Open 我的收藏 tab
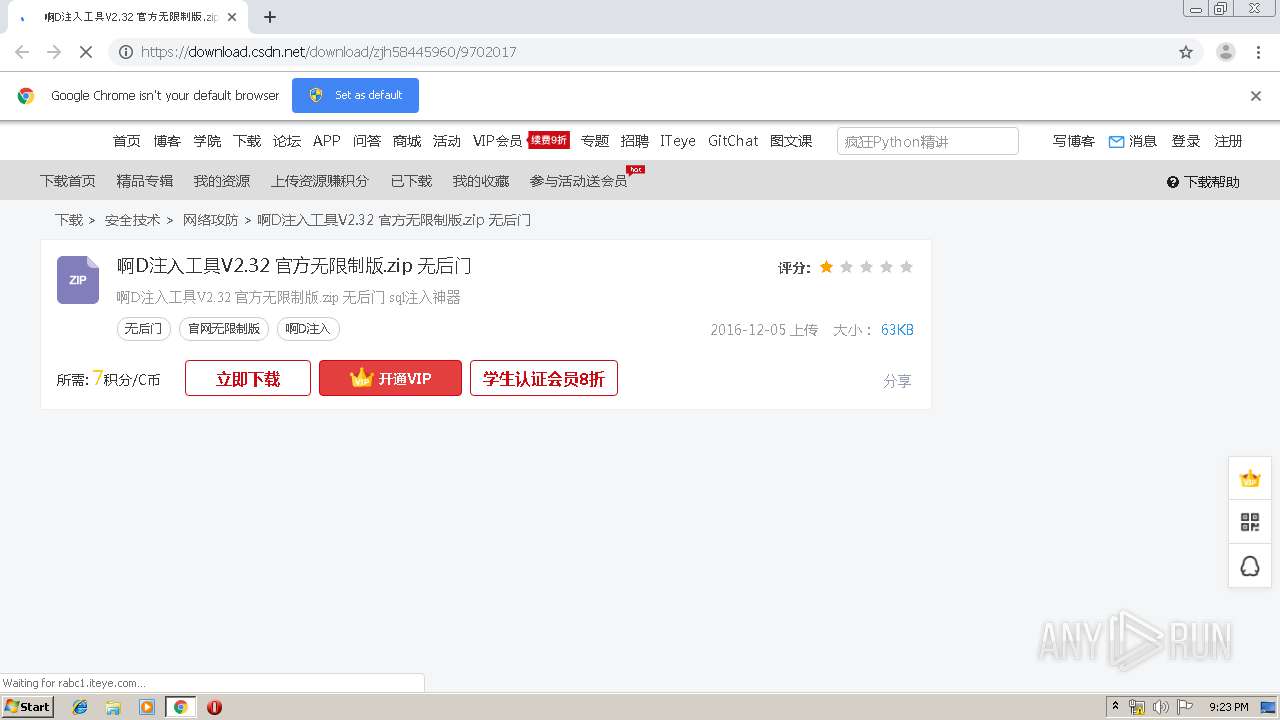 pos(481,181)
